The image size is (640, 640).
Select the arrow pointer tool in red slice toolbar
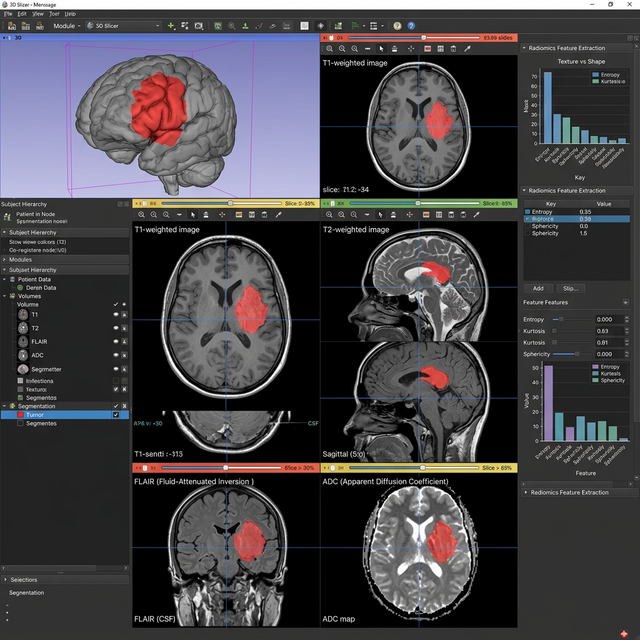click(381, 48)
